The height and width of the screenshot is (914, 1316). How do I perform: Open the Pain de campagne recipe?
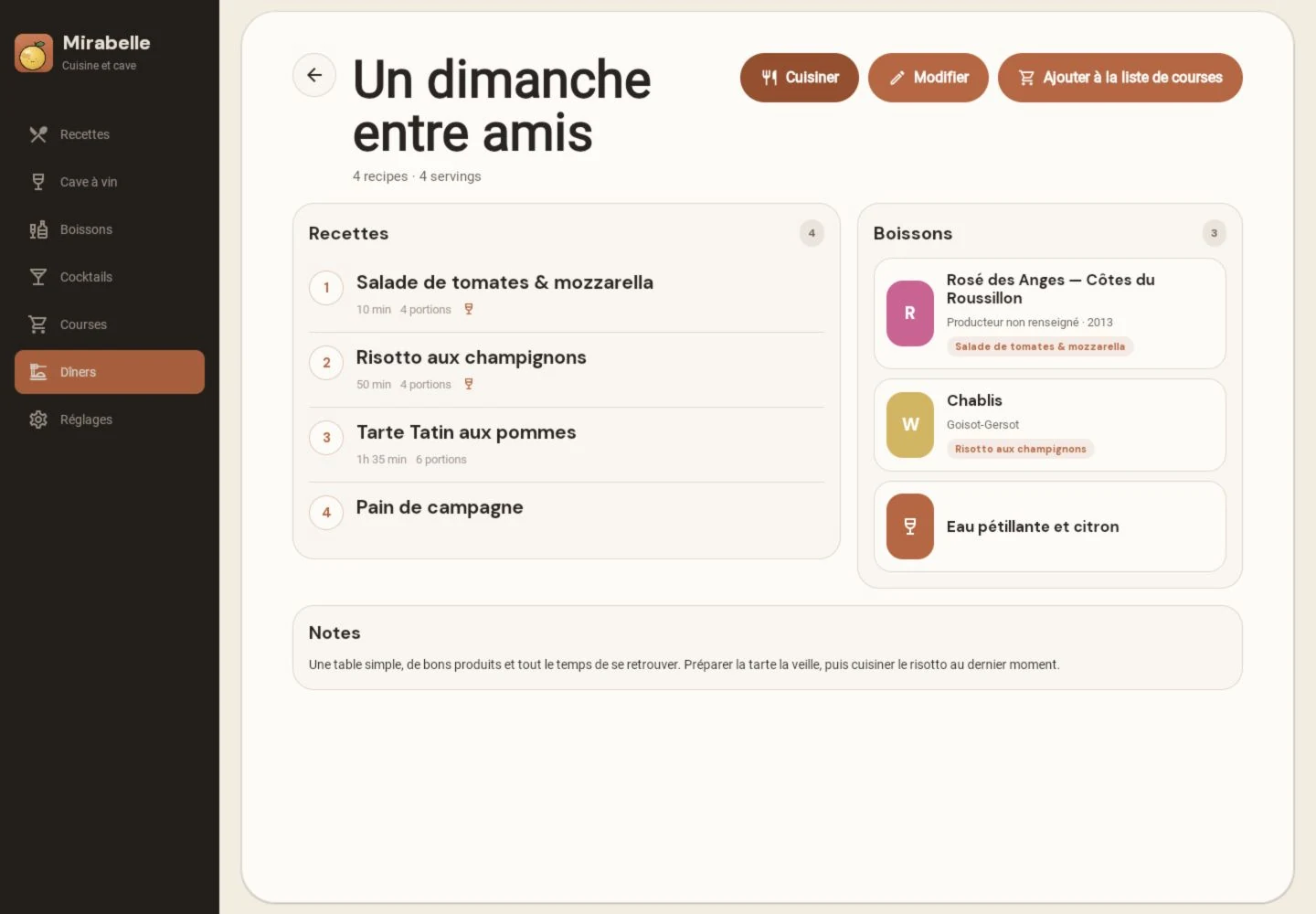[x=567, y=512]
